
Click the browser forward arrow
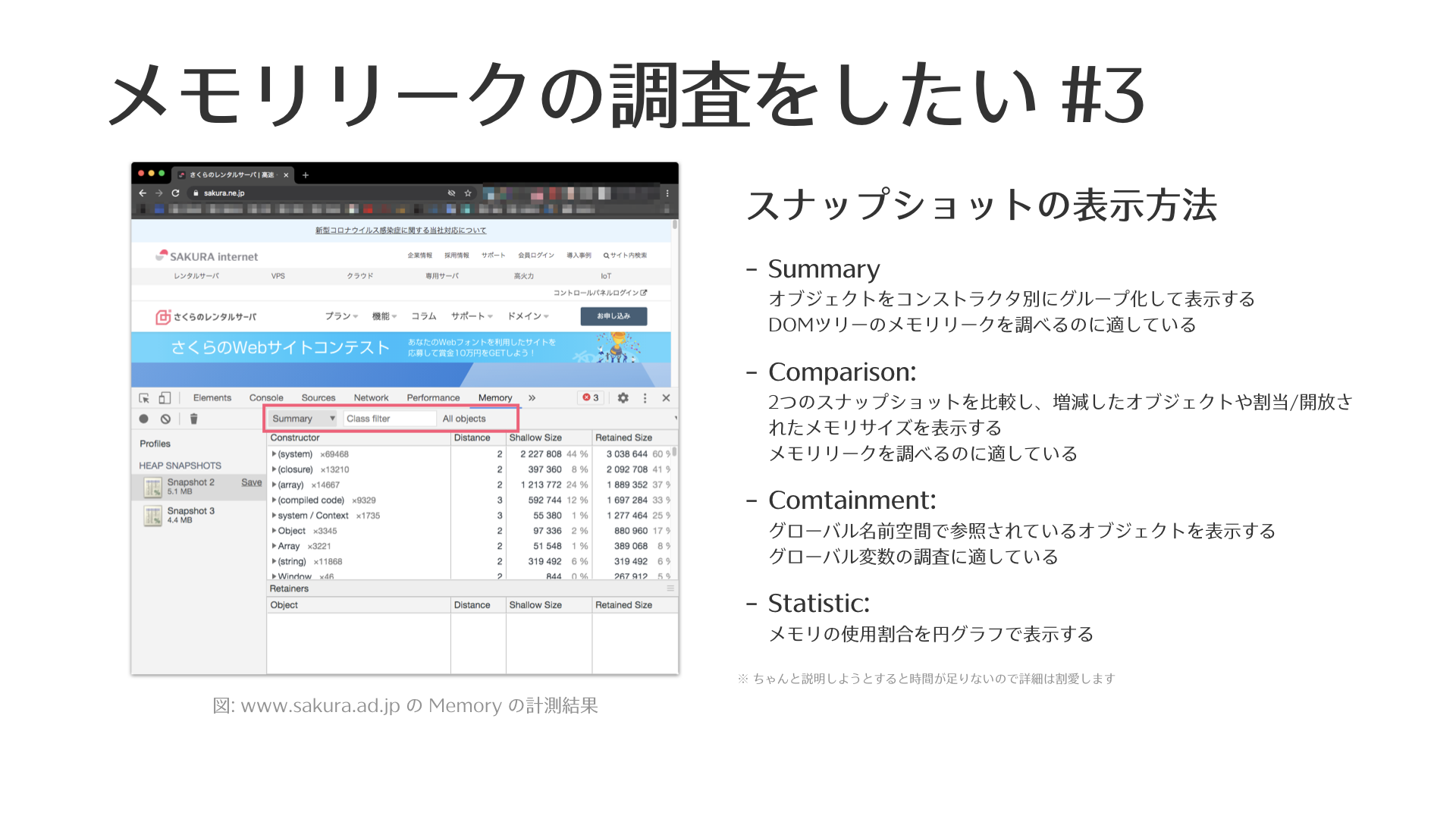(159, 193)
